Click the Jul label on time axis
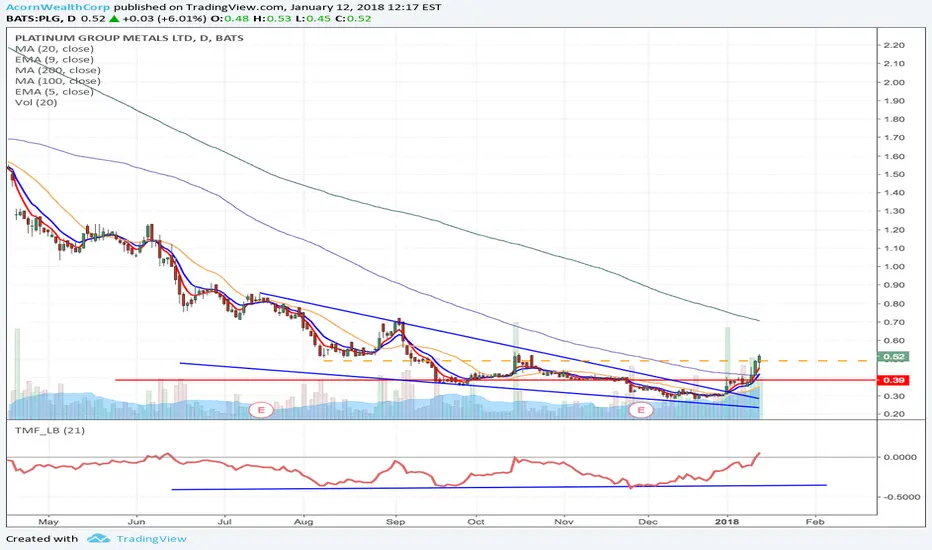 tap(225, 521)
